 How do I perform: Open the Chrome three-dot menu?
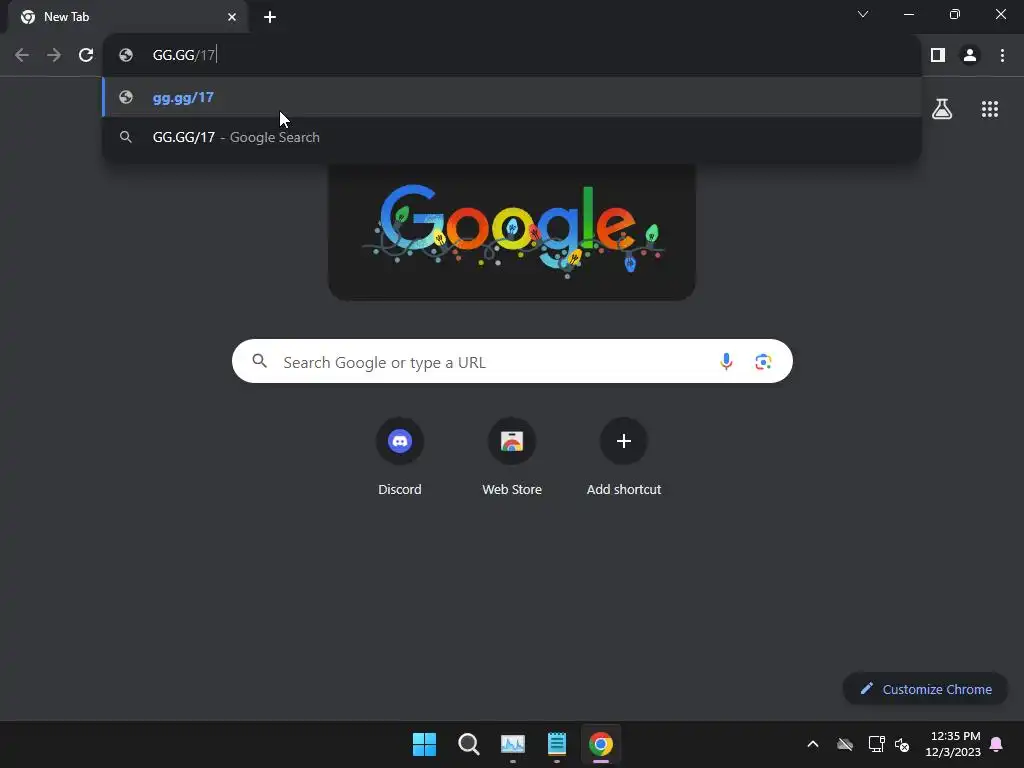pos(1002,56)
